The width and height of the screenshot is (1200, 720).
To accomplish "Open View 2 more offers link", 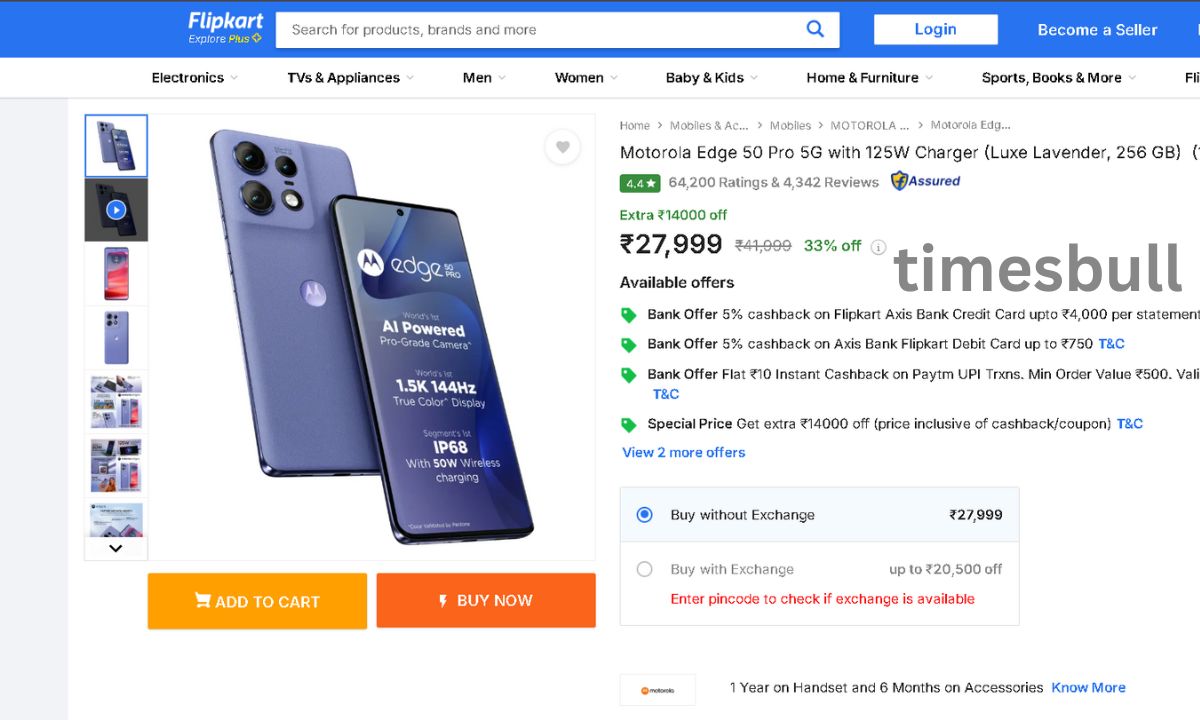I will 683,452.
